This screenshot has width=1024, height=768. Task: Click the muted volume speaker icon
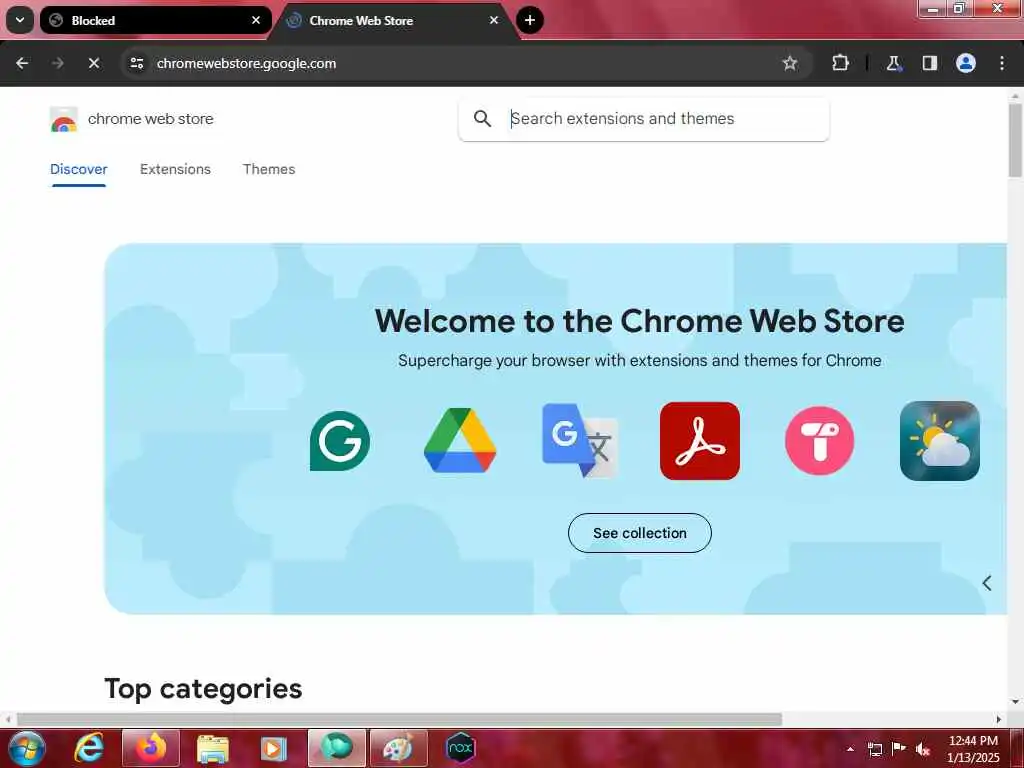(x=923, y=749)
